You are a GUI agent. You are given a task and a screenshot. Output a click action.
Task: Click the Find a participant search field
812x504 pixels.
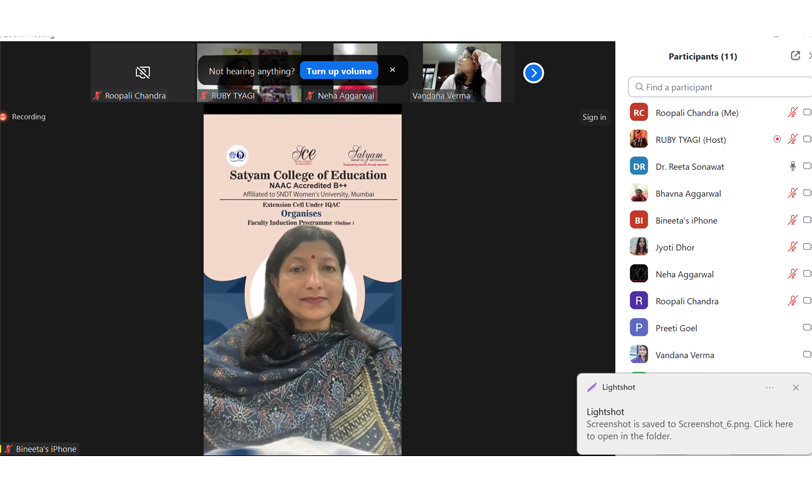click(x=720, y=87)
